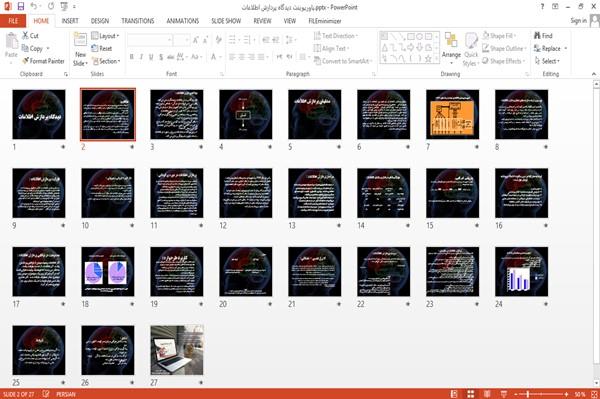The height and width of the screenshot is (399, 600).
Task: Open the Section dropdown
Action: (106, 61)
